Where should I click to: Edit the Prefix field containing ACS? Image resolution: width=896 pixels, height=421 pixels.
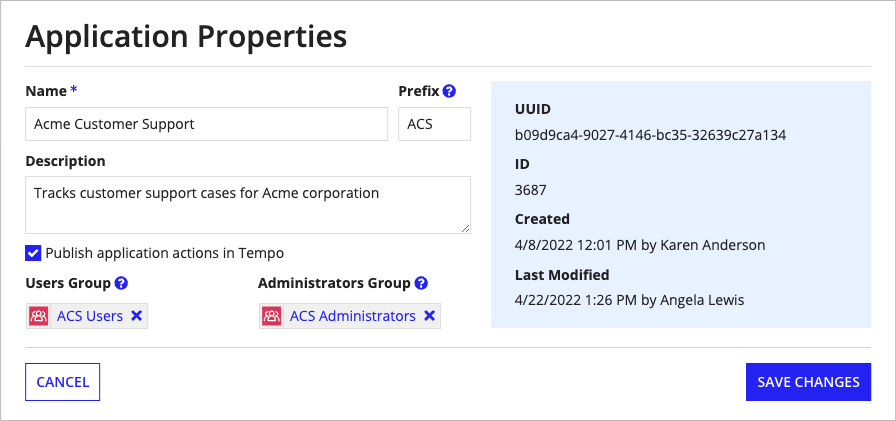point(434,124)
